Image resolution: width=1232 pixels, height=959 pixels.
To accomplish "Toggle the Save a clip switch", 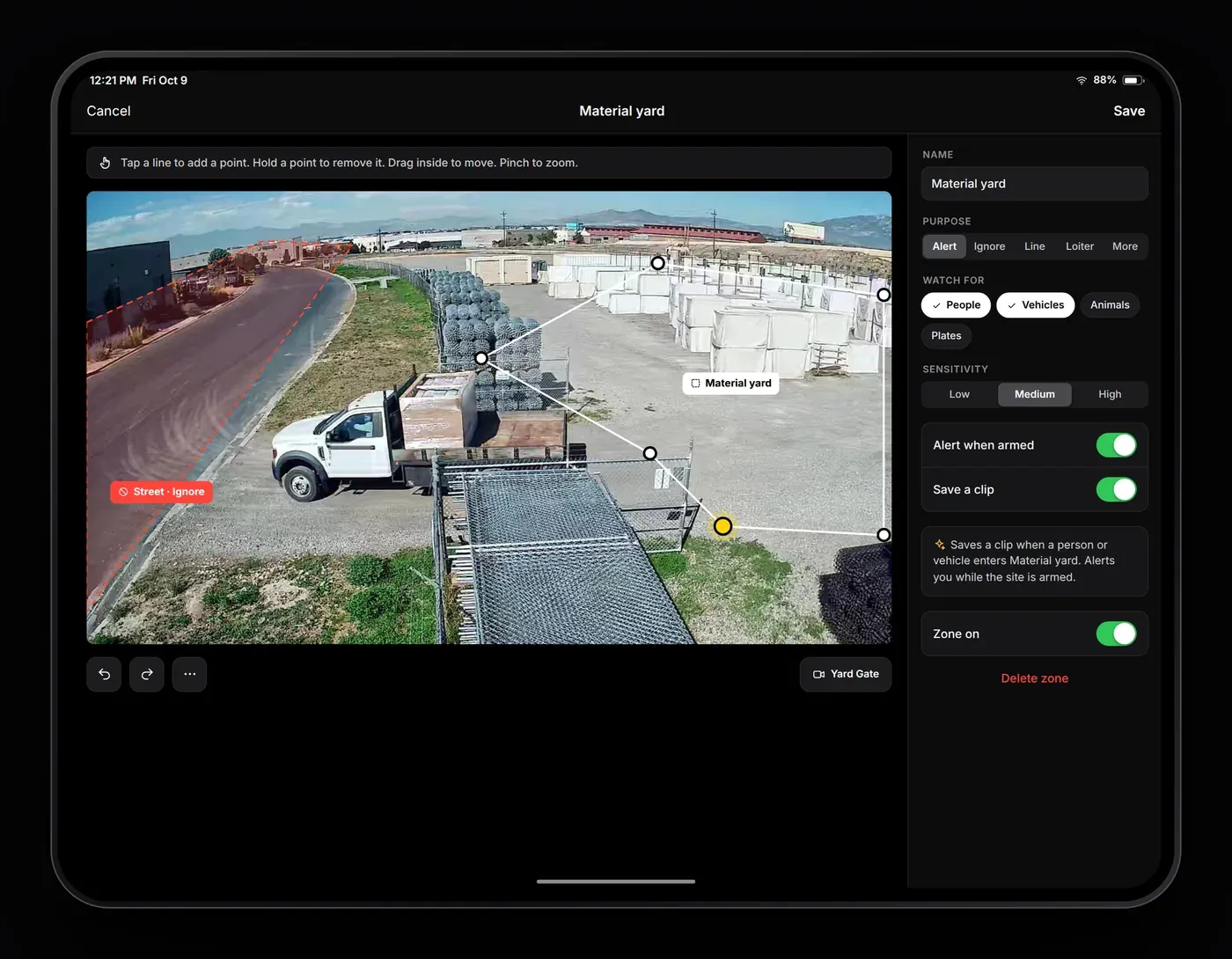I will [1117, 489].
